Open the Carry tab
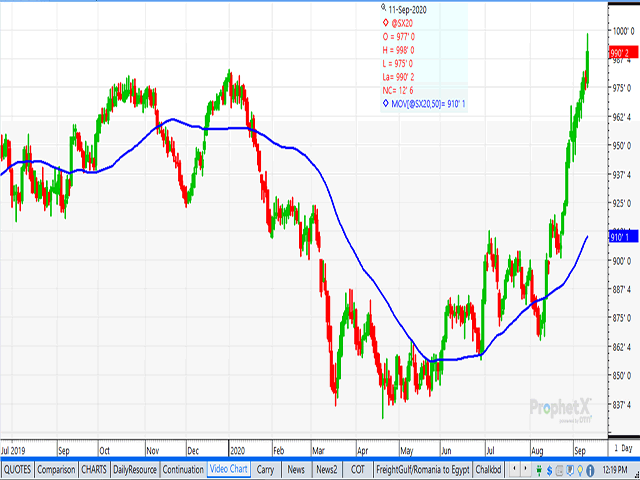Viewport: 640px width, 480px height. [265, 469]
